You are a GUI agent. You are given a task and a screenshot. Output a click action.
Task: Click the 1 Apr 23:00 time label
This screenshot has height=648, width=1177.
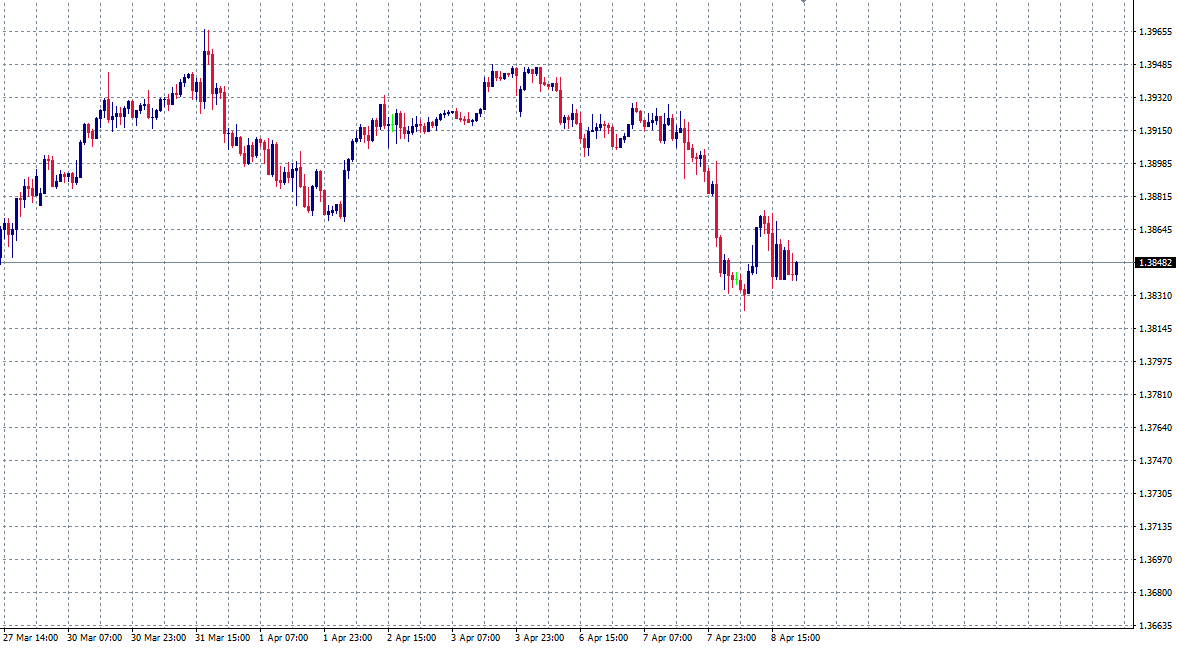pos(348,637)
